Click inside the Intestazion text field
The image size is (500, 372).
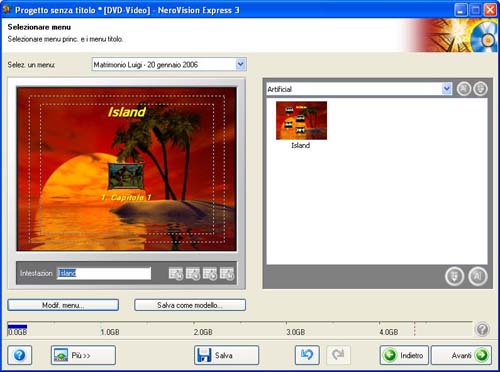(x=104, y=273)
